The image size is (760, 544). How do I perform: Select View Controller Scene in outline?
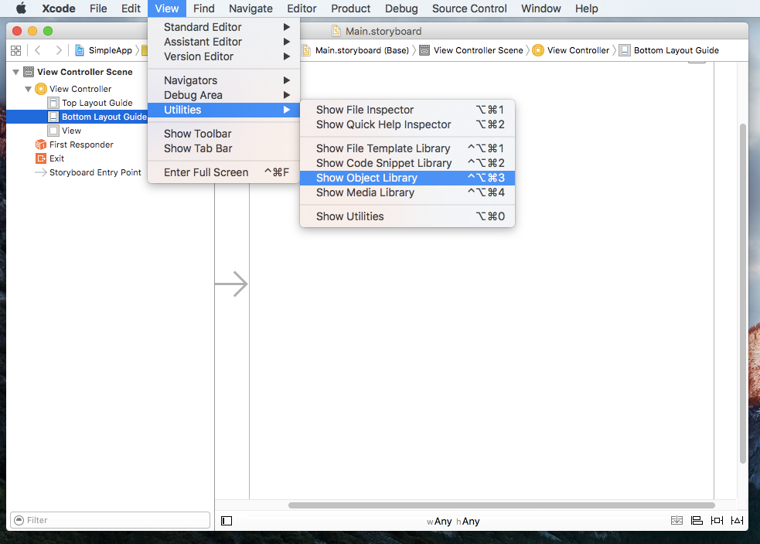[85, 72]
